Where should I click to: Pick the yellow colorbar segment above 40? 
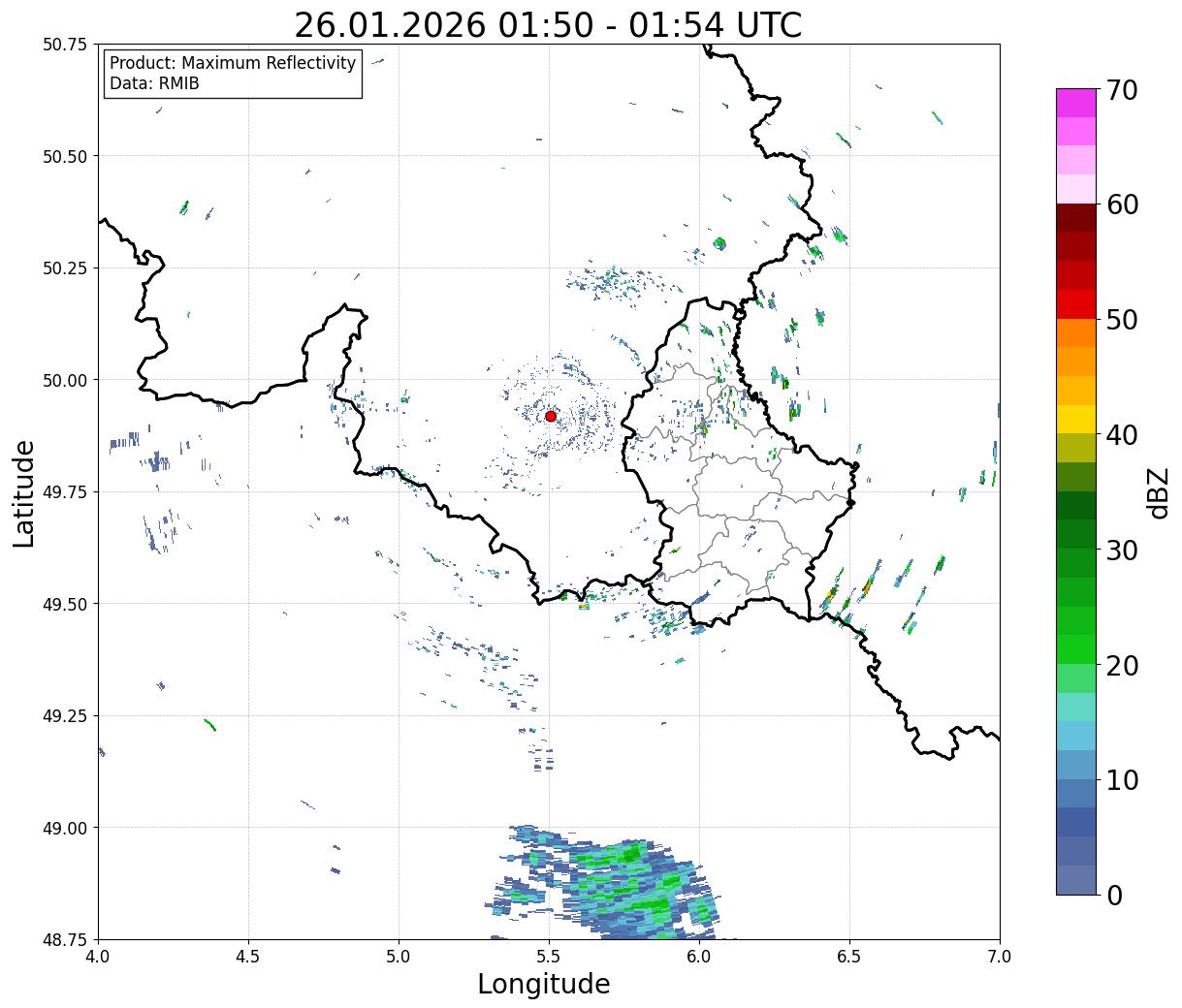(1076, 420)
